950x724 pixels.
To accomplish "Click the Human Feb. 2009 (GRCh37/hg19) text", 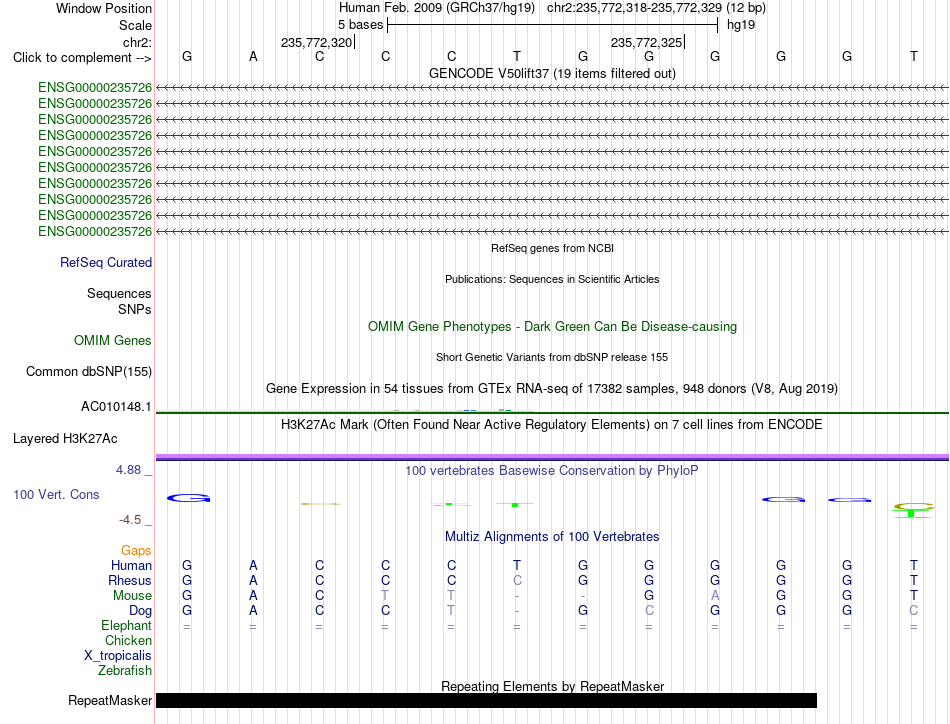I will point(437,8).
